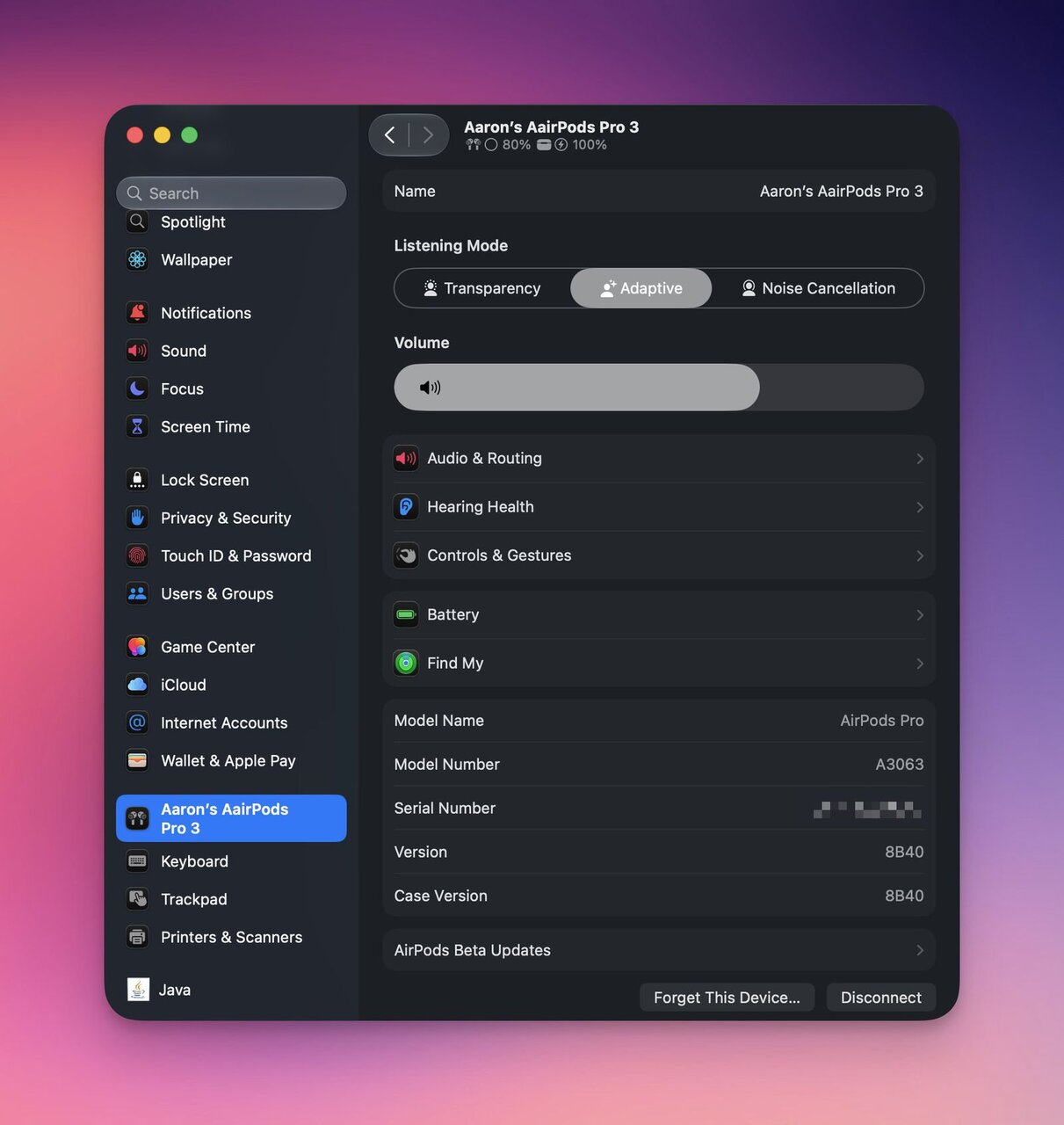Go back with the left arrow button
The height and width of the screenshot is (1125, 1064).
390,134
